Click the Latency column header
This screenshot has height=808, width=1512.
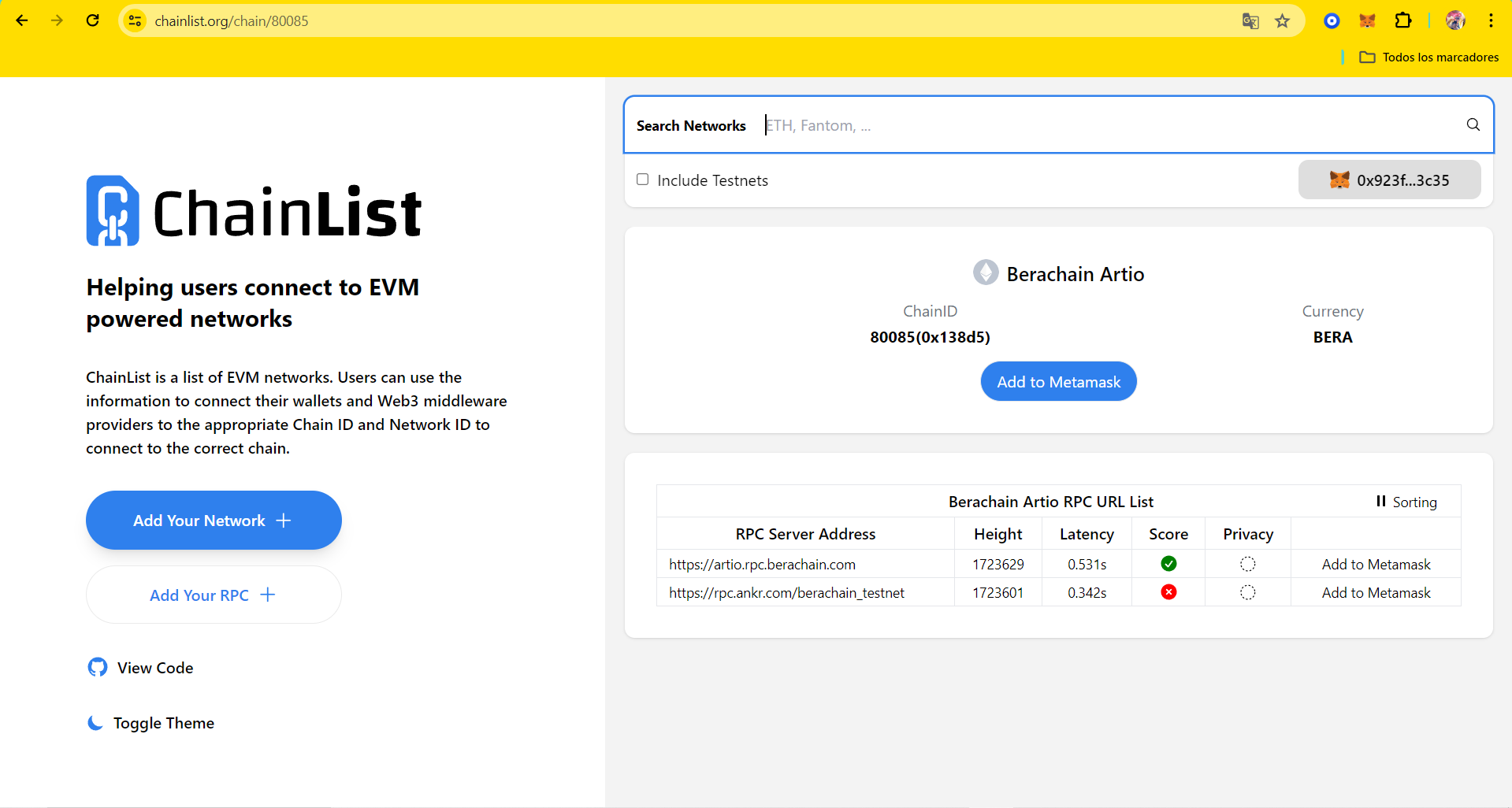point(1087,534)
